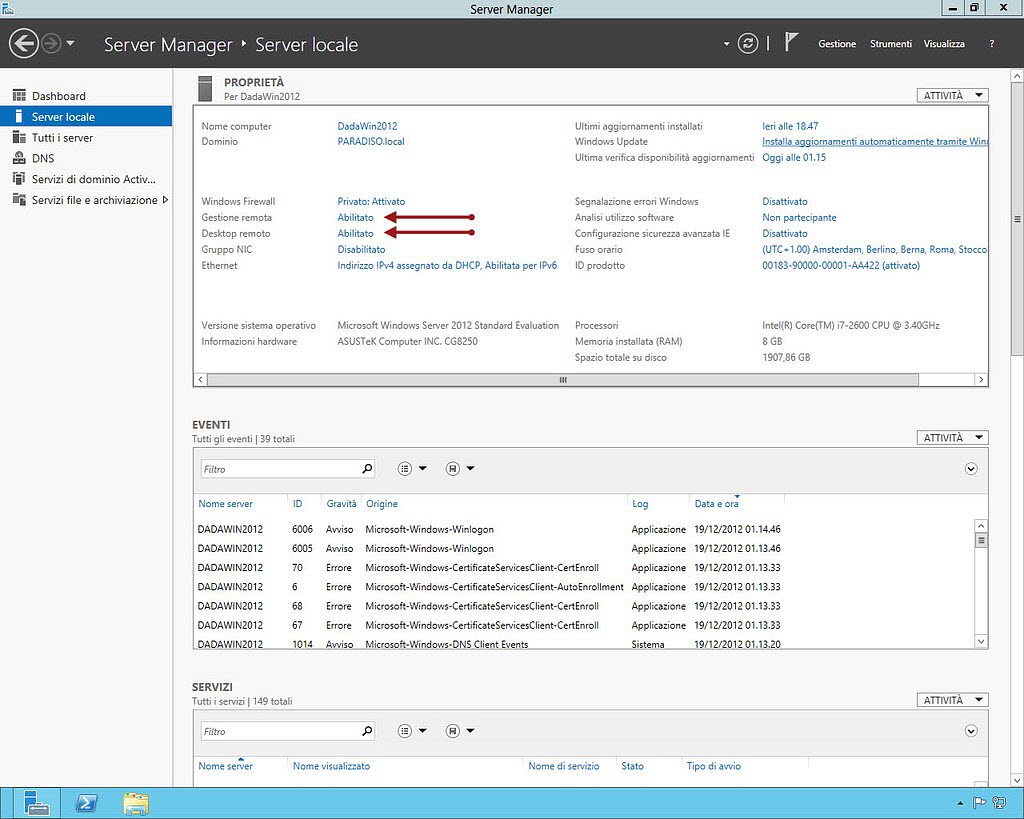Click the Servizi file e archiviazione icon
This screenshot has width=1024, height=819.
(x=20, y=200)
